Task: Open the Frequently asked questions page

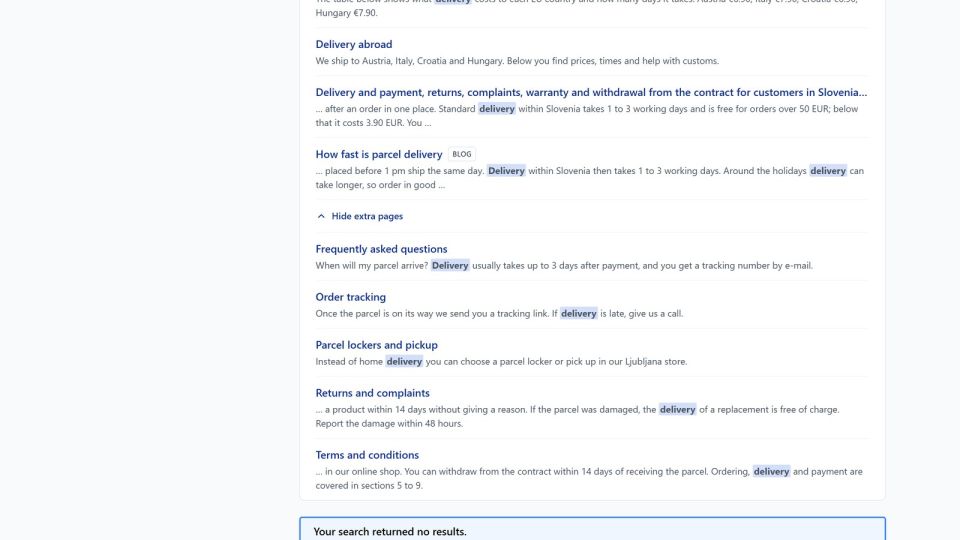Action: (381, 249)
